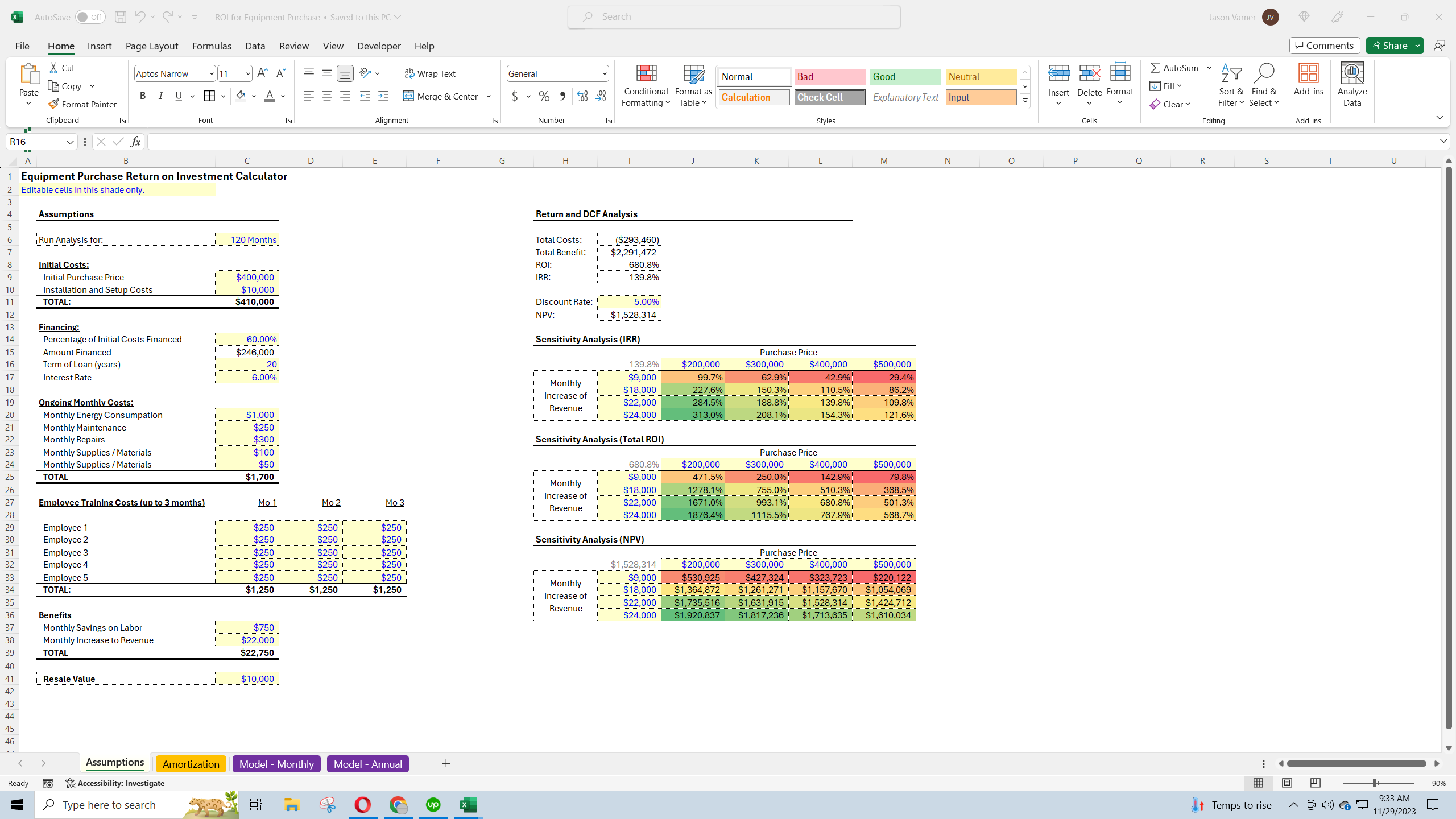Open the Amortization sheet tab
Screen dimensions: 1456x819
190,764
